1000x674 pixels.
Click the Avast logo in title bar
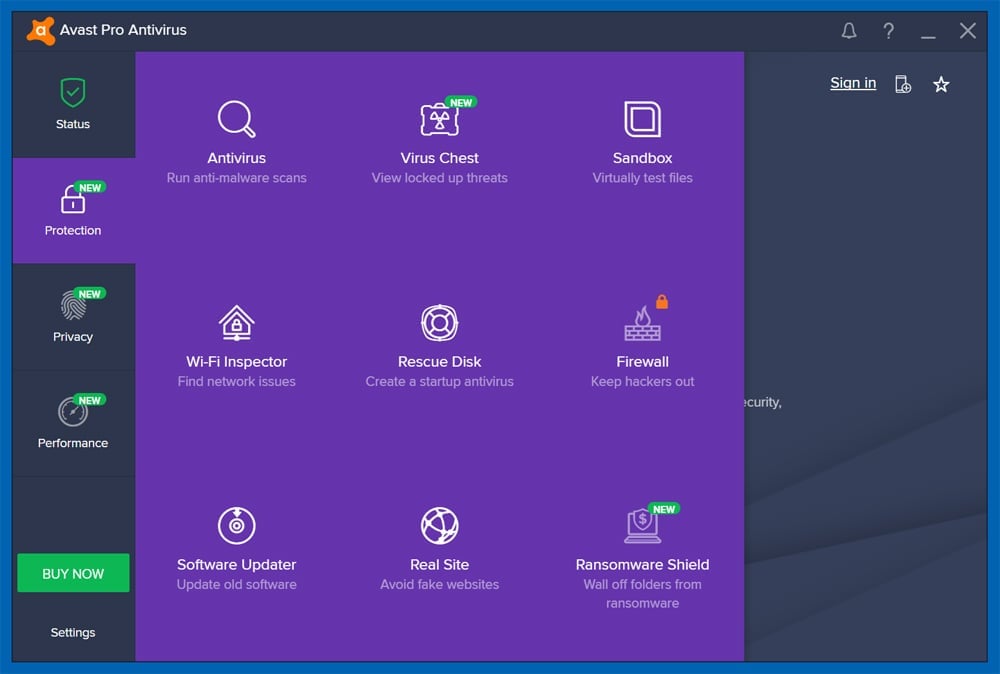tap(40, 31)
